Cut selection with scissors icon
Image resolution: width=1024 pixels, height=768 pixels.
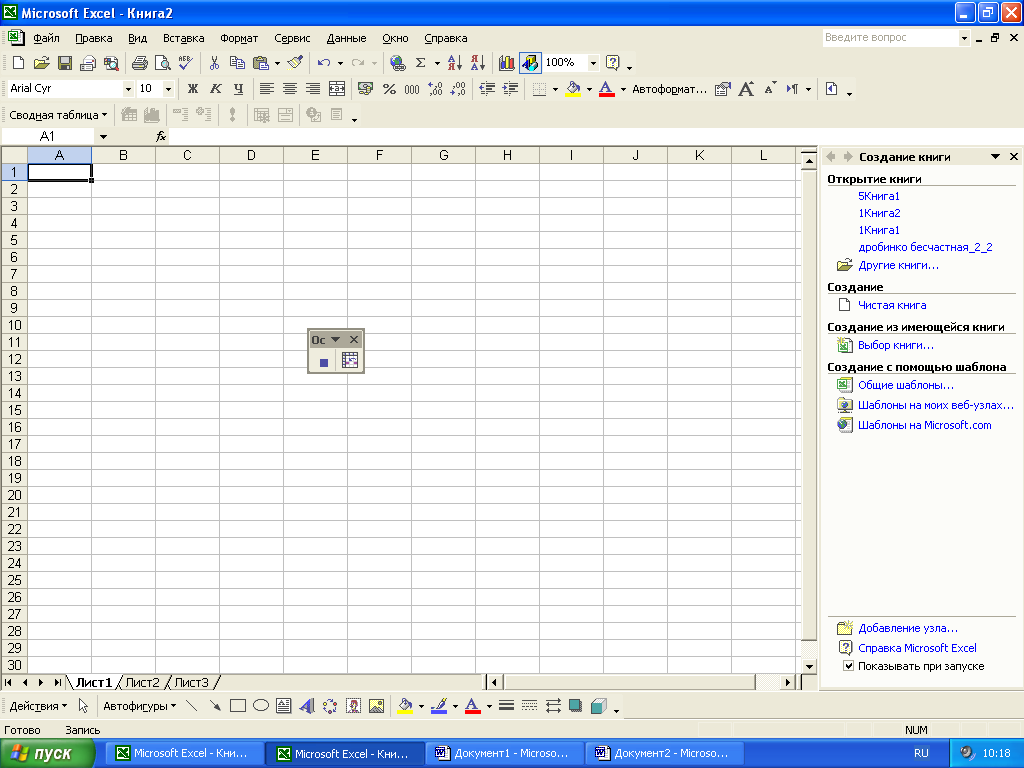click(x=214, y=63)
